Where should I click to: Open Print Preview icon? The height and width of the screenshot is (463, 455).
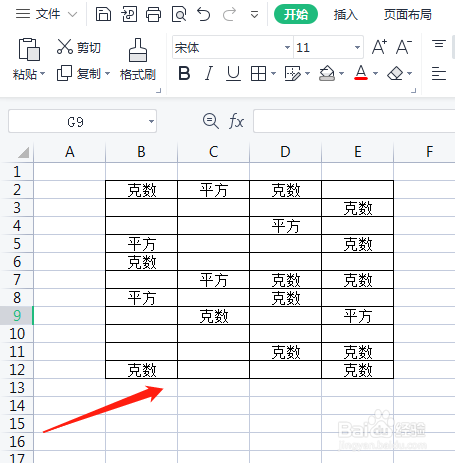[x=179, y=14]
